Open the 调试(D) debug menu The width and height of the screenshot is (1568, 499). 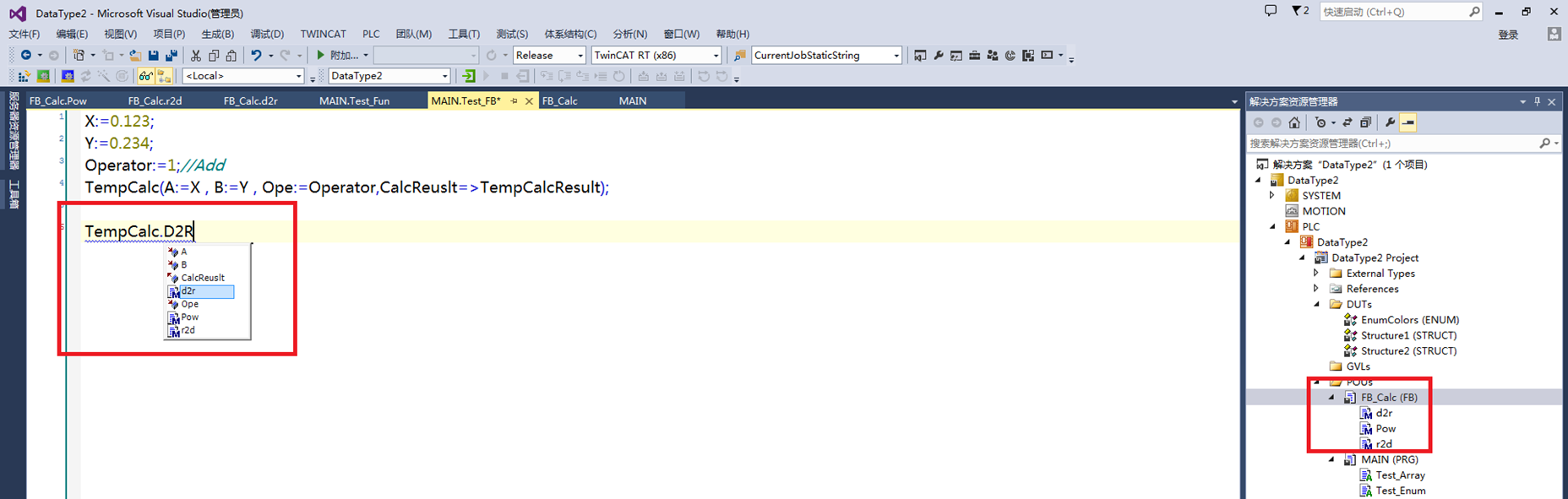coord(267,34)
